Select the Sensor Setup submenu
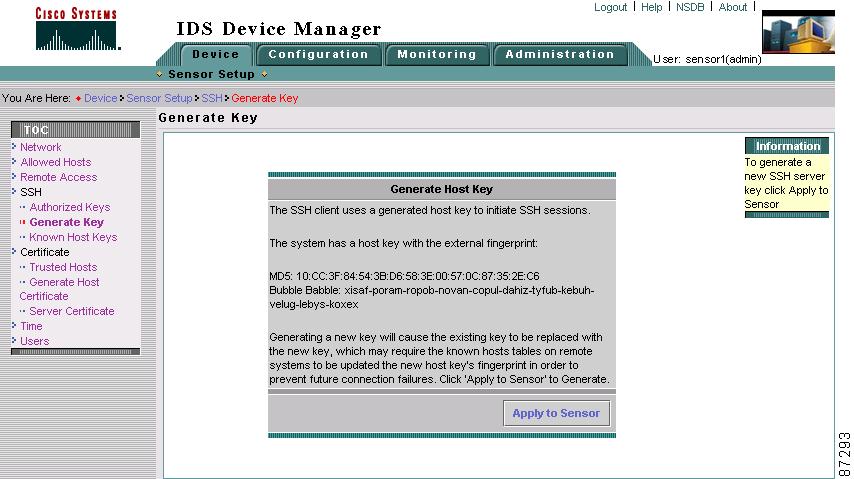854x479 pixels. pos(211,74)
